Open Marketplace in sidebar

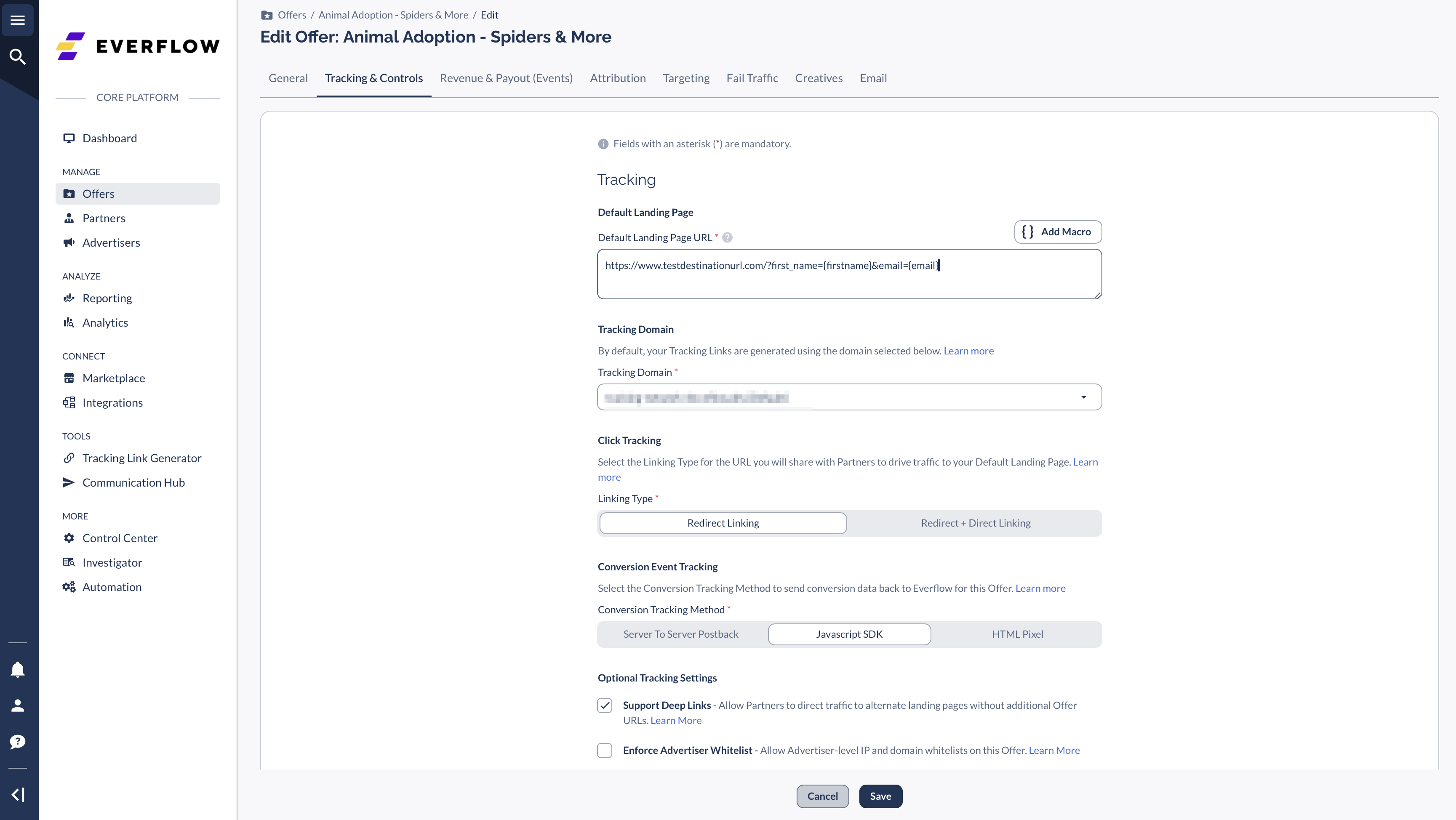pos(137,378)
